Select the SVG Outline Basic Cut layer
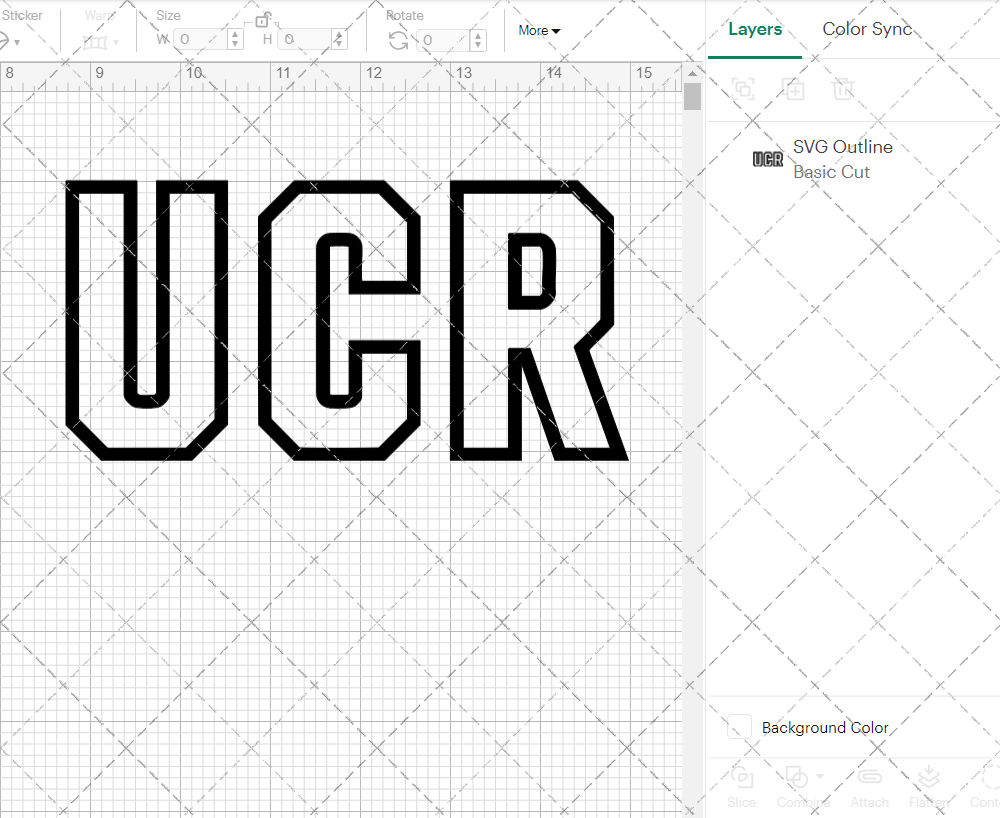 [842, 158]
